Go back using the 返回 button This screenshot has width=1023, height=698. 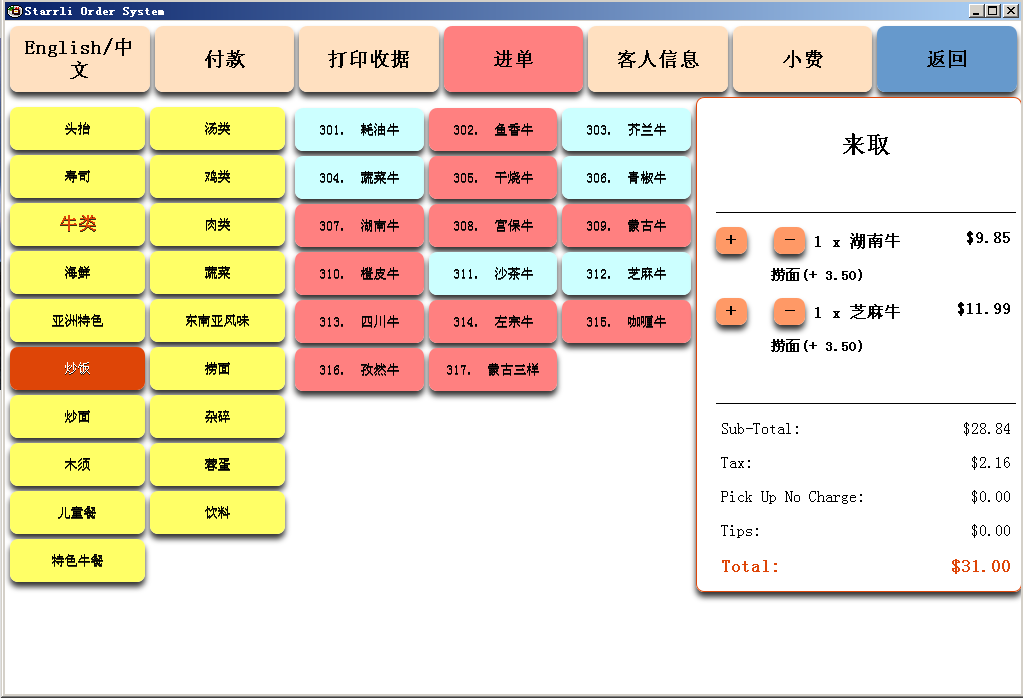pyautogui.click(x=946, y=59)
